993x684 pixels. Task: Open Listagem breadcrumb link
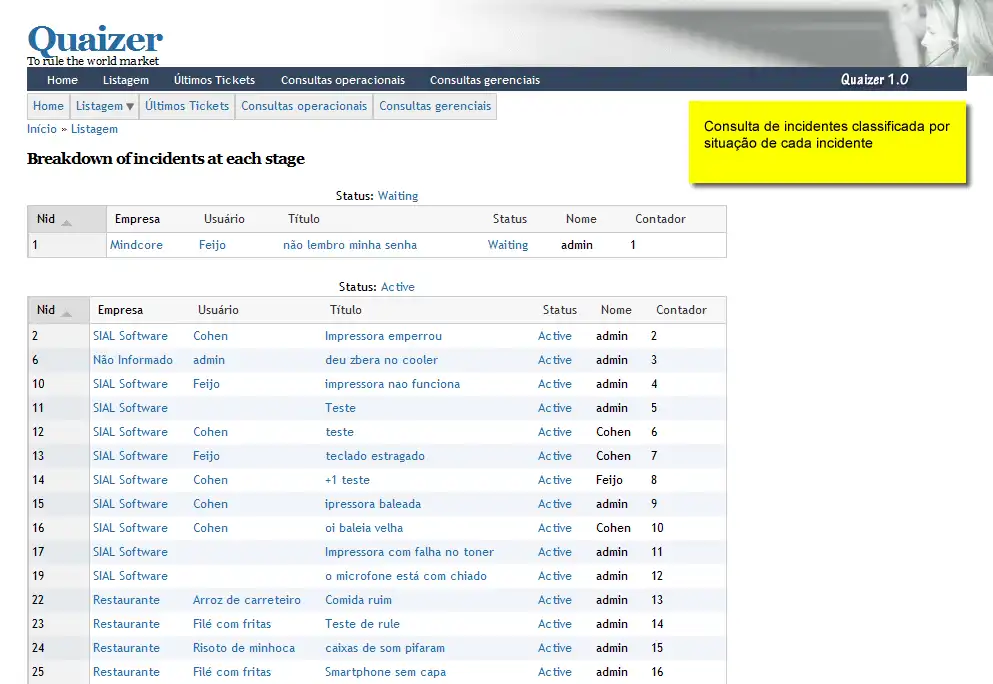pyautogui.click(x=94, y=129)
